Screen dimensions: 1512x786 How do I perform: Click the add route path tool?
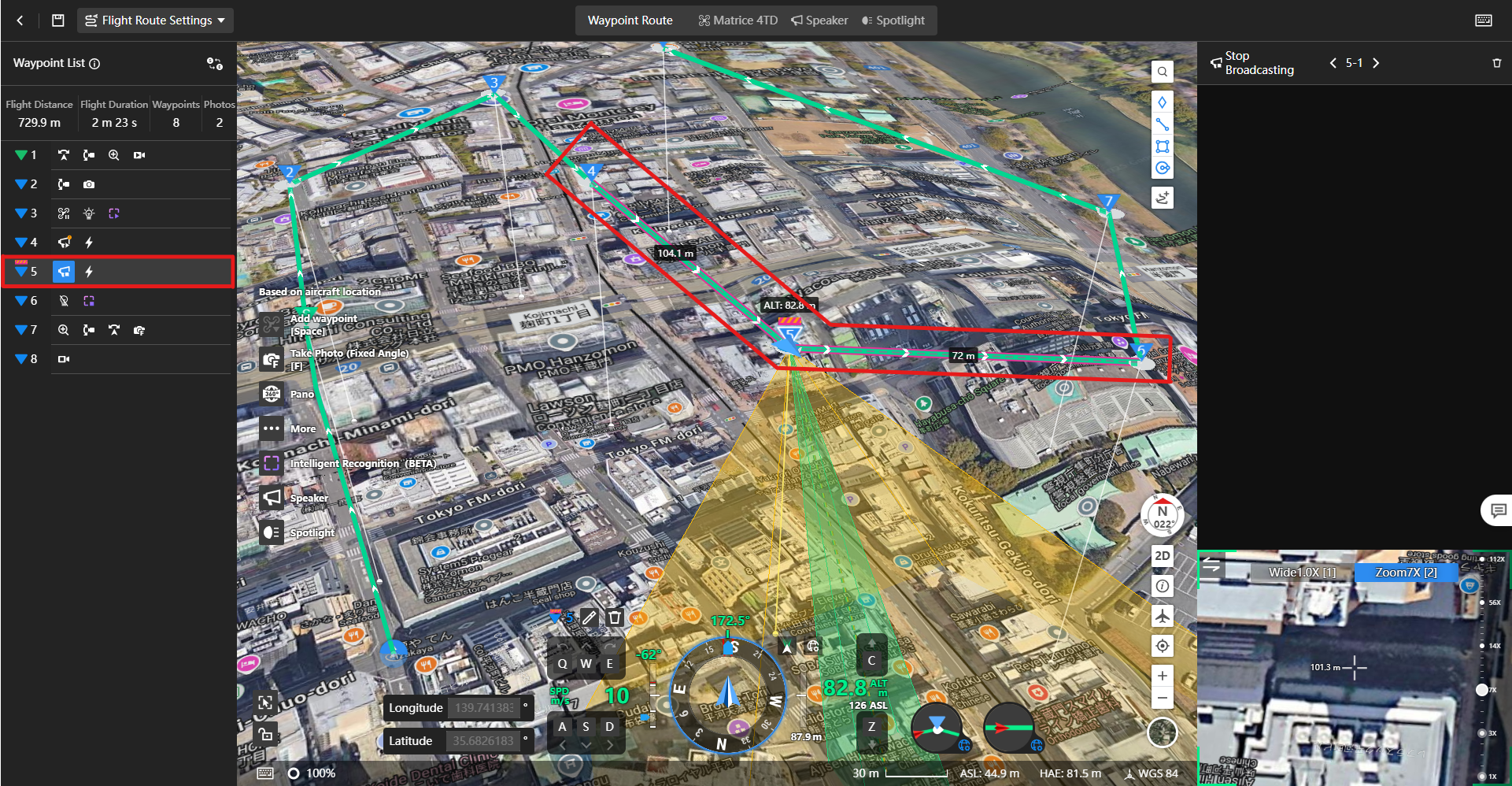click(x=1163, y=197)
